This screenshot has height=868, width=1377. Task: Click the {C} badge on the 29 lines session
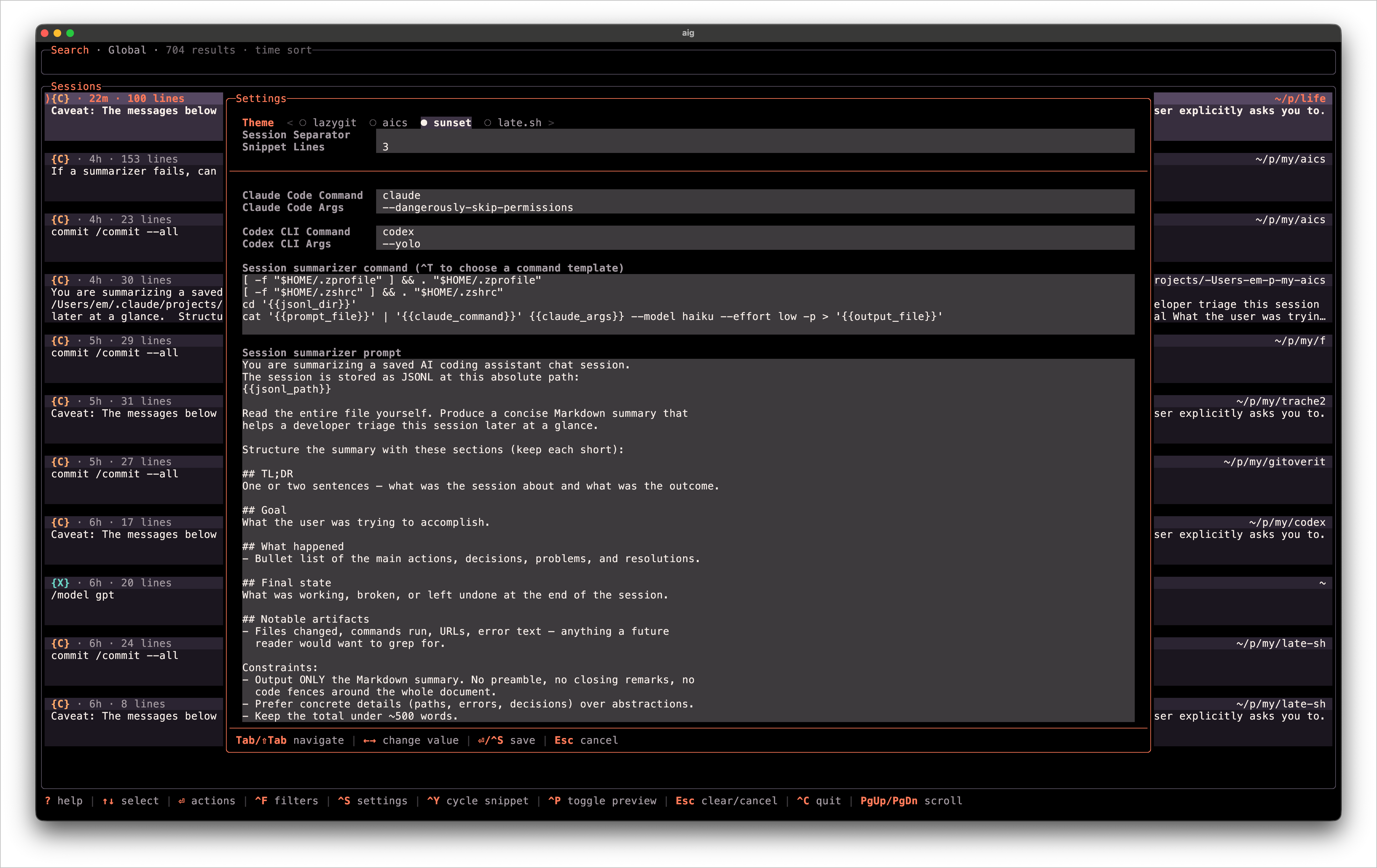click(60, 341)
